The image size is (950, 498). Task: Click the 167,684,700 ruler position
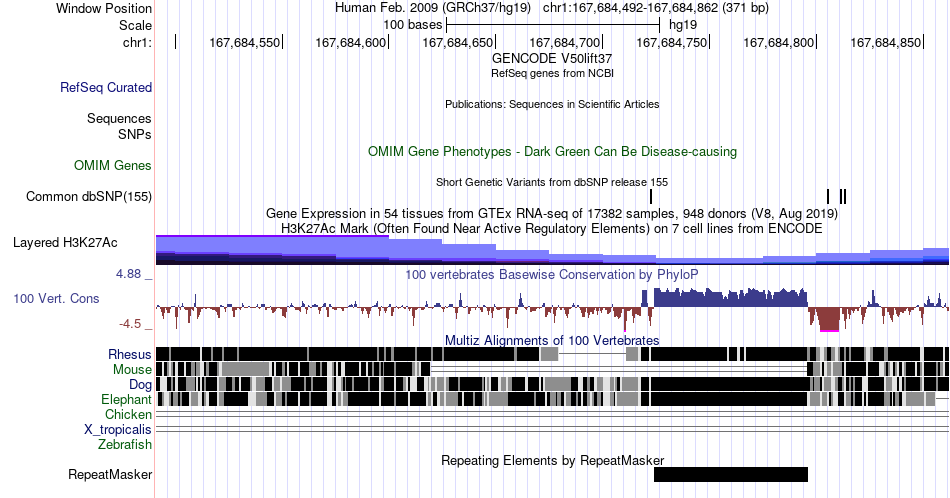pos(565,42)
